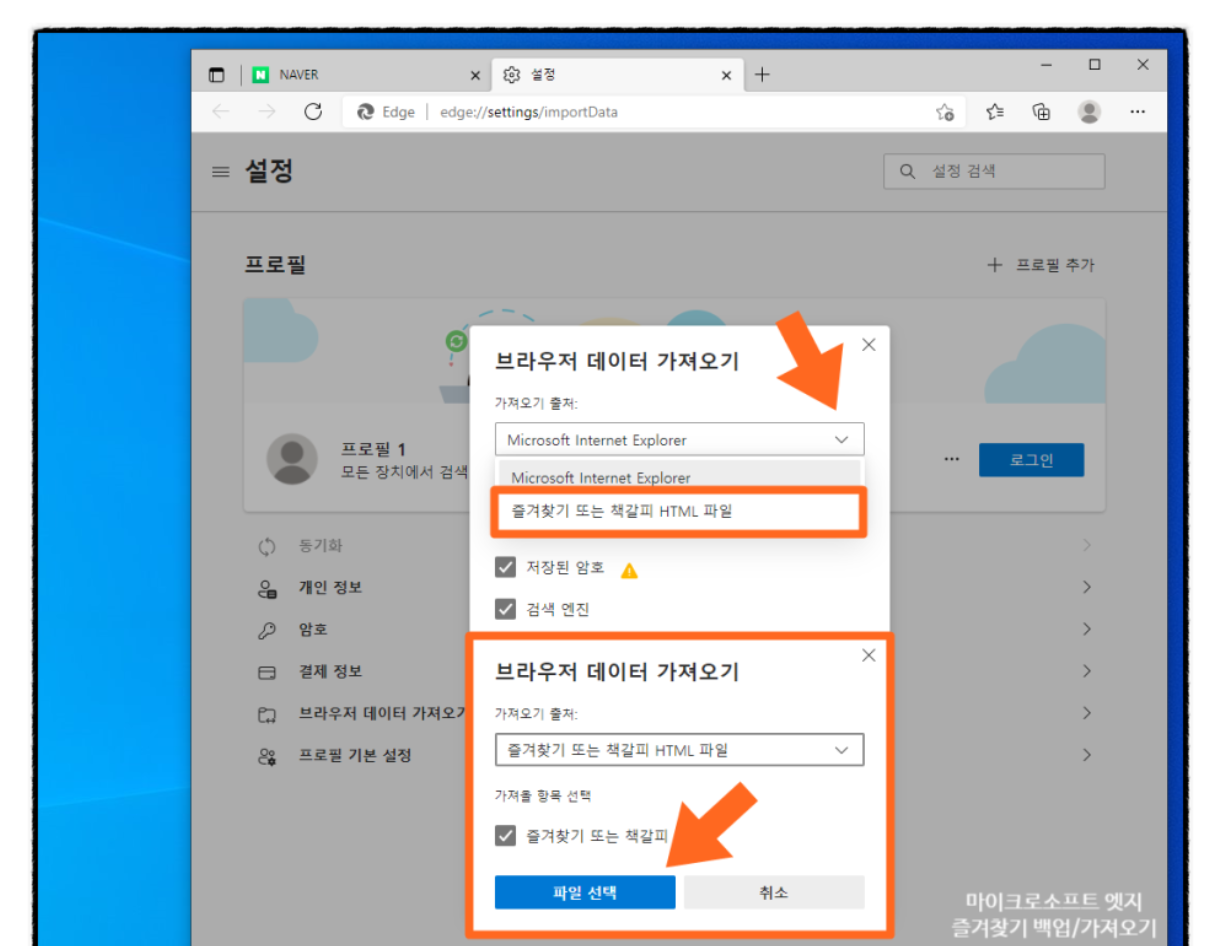
Task: Click the 개인 정보 person-lock icon
Action: pyautogui.click(x=267, y=589)
